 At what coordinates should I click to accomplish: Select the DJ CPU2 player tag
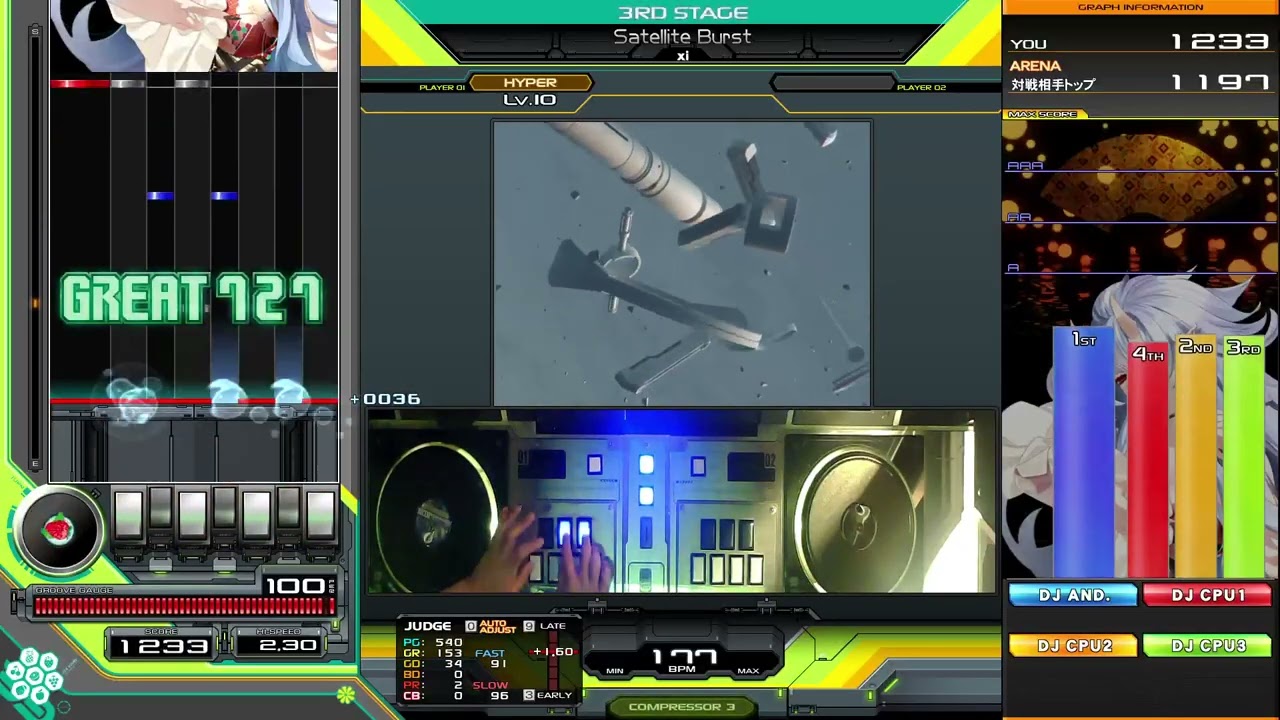click(x=1073, y=646)
